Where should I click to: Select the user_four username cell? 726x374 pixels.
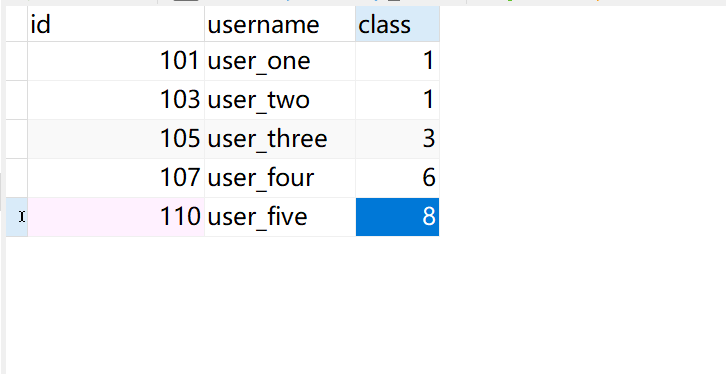tap(280, 178)
